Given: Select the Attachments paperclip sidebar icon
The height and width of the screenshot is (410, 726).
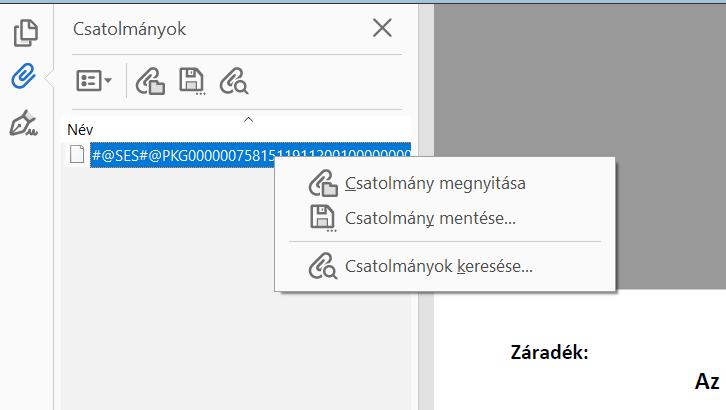Looking at the screenshot, I should point(24,76).
